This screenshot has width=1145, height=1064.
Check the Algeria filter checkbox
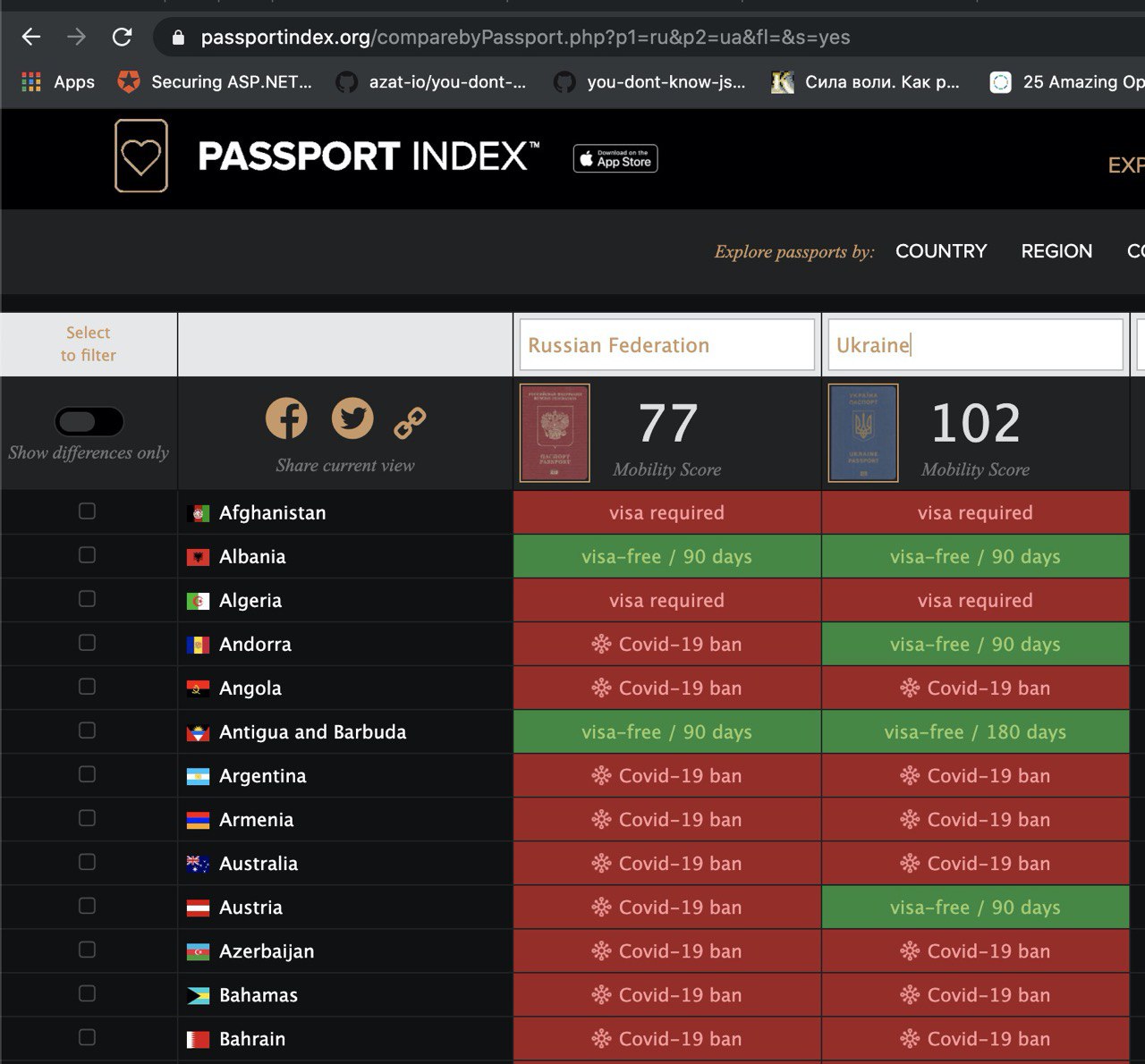87,598
